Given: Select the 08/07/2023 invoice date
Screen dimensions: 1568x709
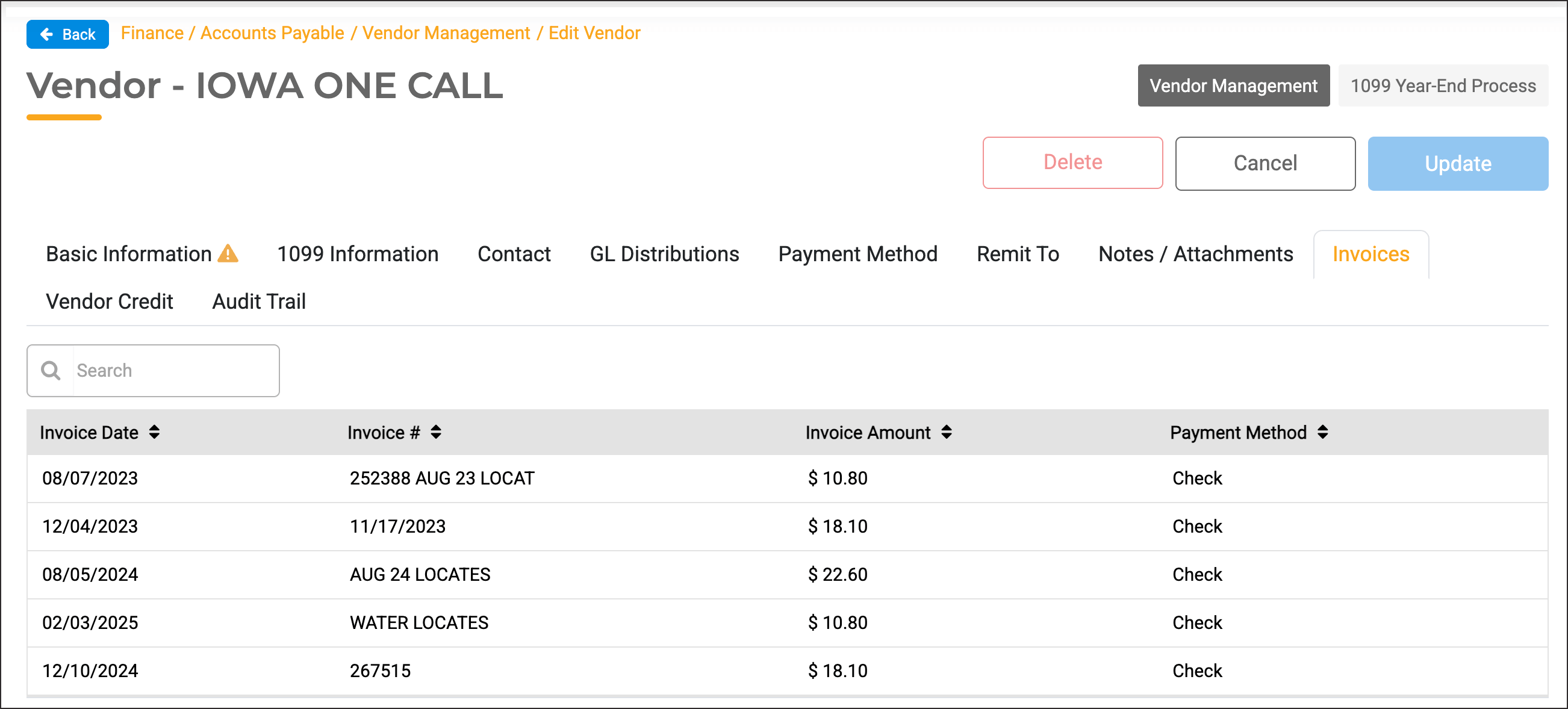Looking at the screenshot, I should [x=90, y=478].
